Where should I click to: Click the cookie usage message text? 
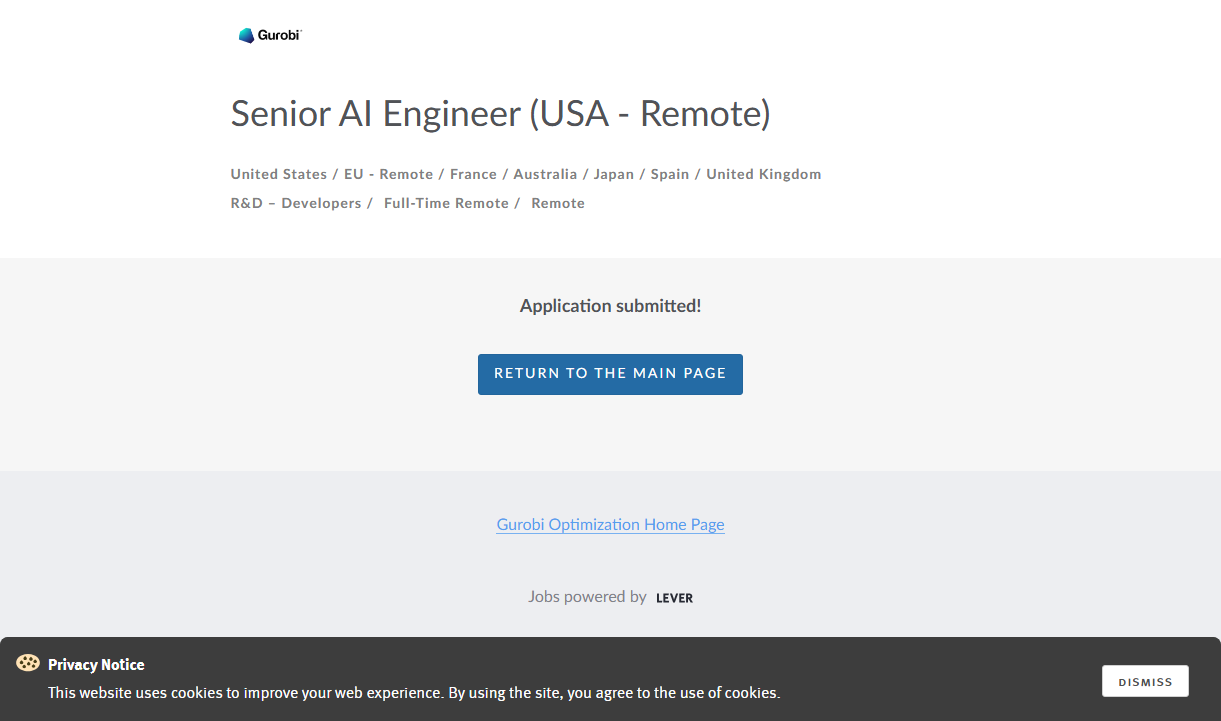pos(414,692)
